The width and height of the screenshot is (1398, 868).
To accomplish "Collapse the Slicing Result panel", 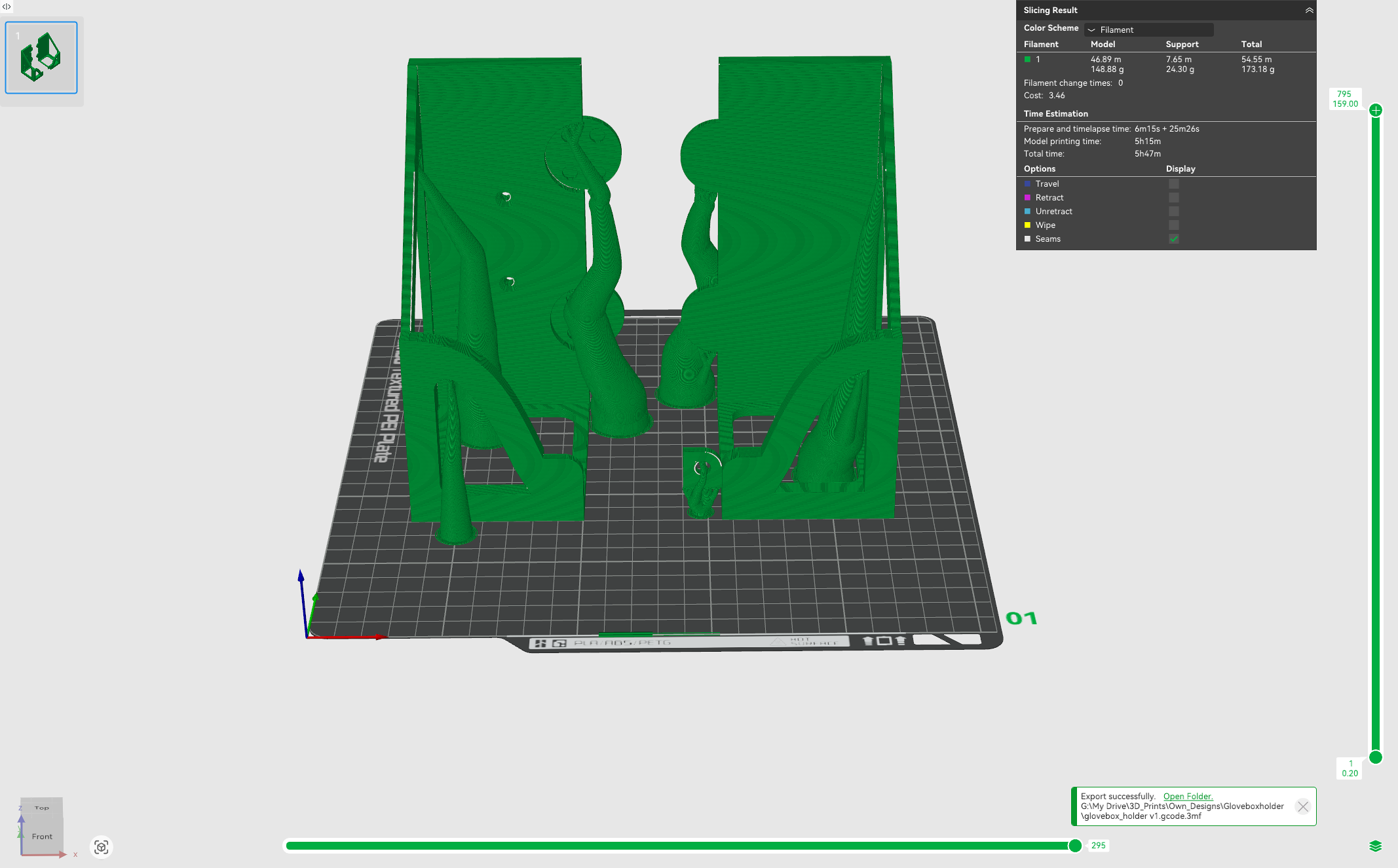I will coord(1309,10).
